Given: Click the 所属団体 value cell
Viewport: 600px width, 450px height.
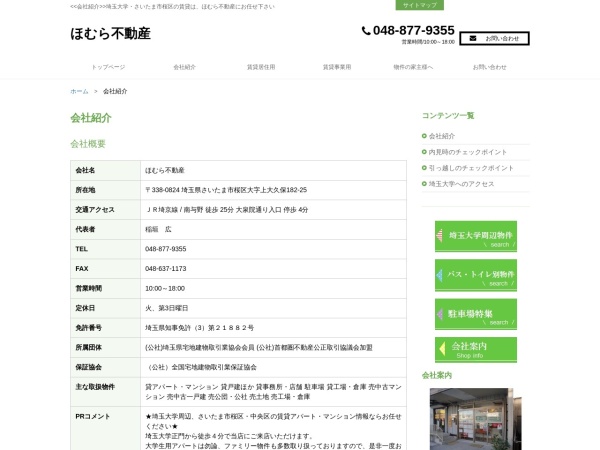Looking at the screenshot, I should pyautogui.click(x=273, y=347).
